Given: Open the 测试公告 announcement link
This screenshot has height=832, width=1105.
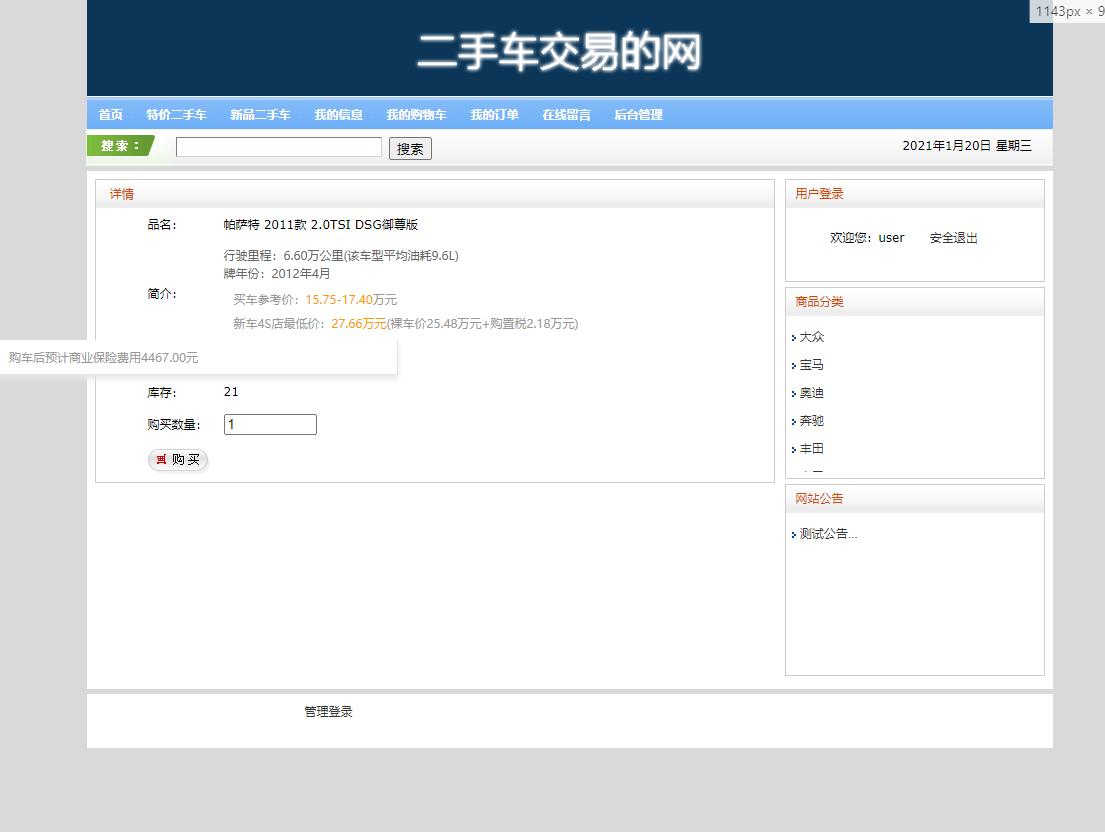Looking at the screenshot, I should coord(826,533).
